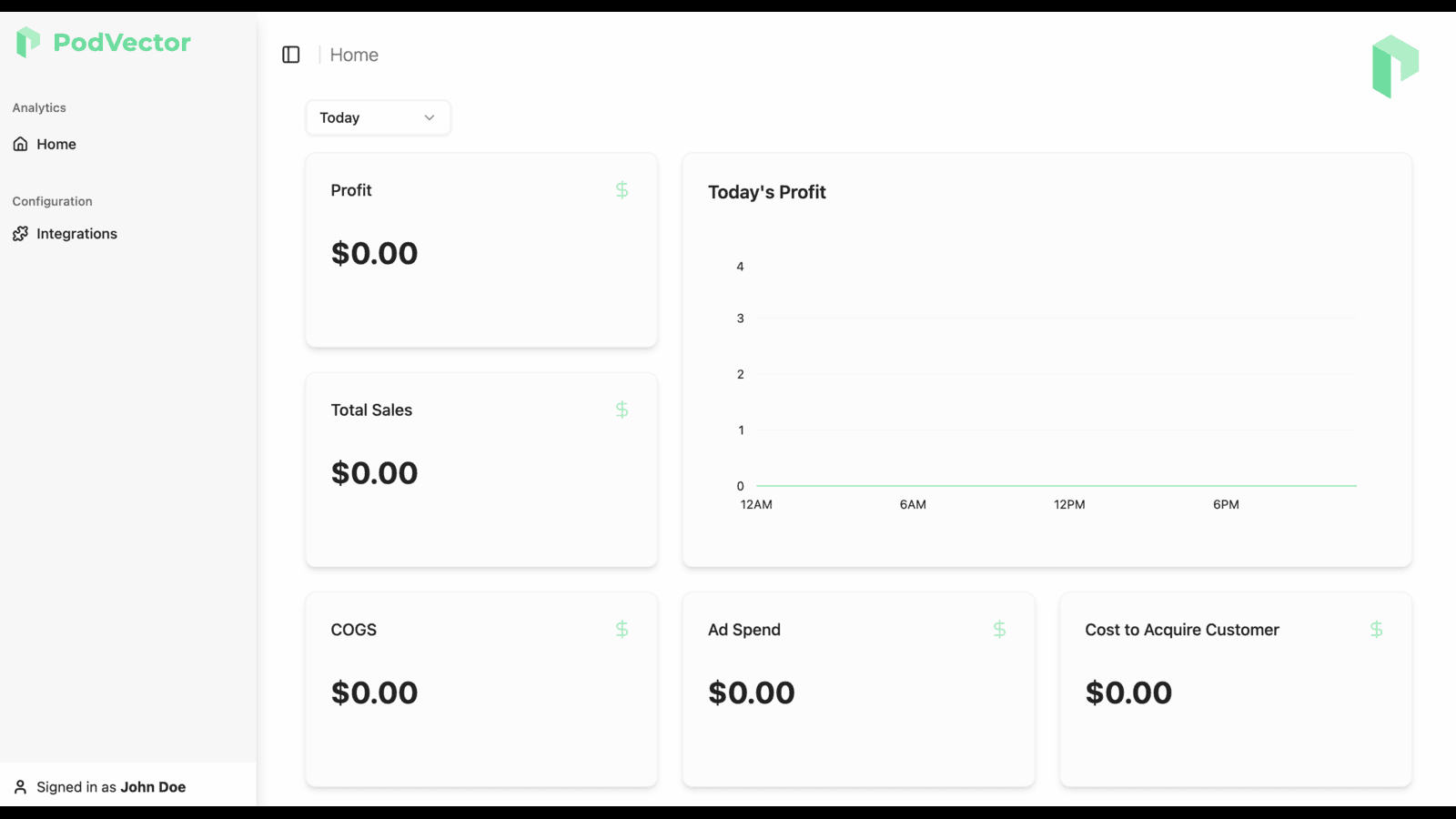The width and height of the screenshot is (1456, 819).
Task: Click the dropdown chevron beside Today
Action: tap(430, 117)
